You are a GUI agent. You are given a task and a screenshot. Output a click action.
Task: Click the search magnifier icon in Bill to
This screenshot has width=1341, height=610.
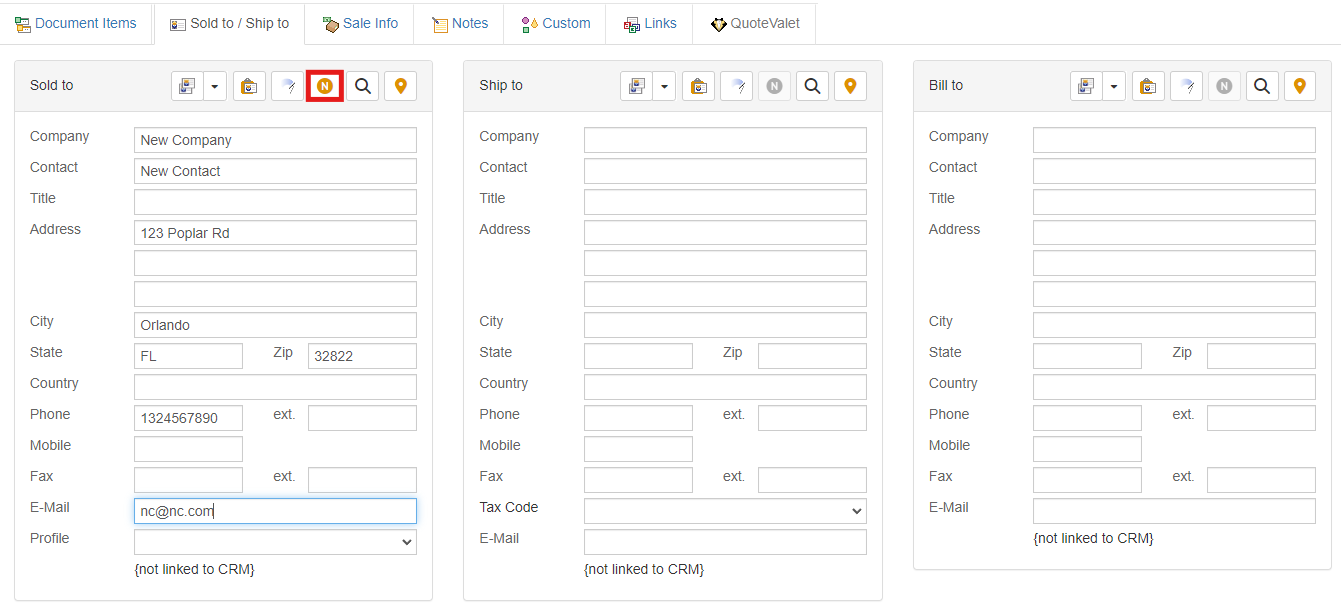pyautogui.click(x=1262, y=87)
